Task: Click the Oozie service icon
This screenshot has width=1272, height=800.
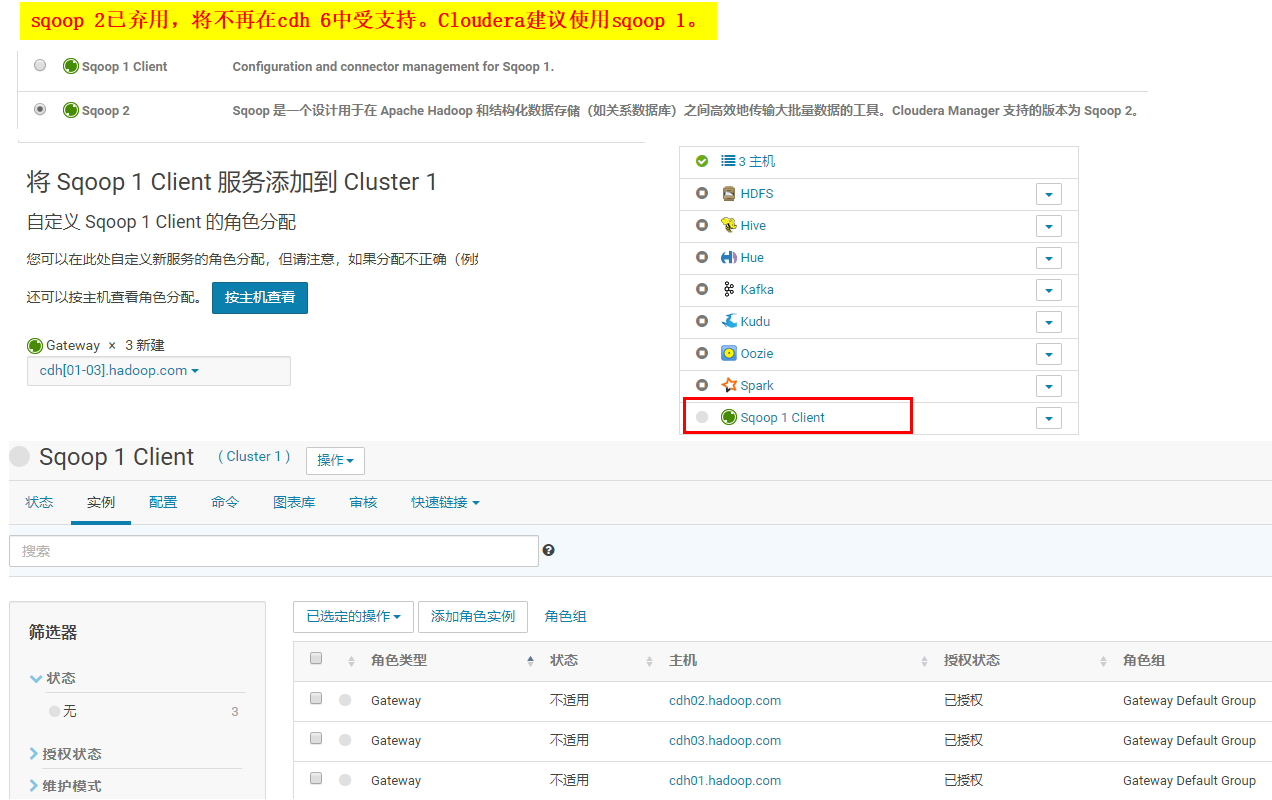Action: [729, 353]
